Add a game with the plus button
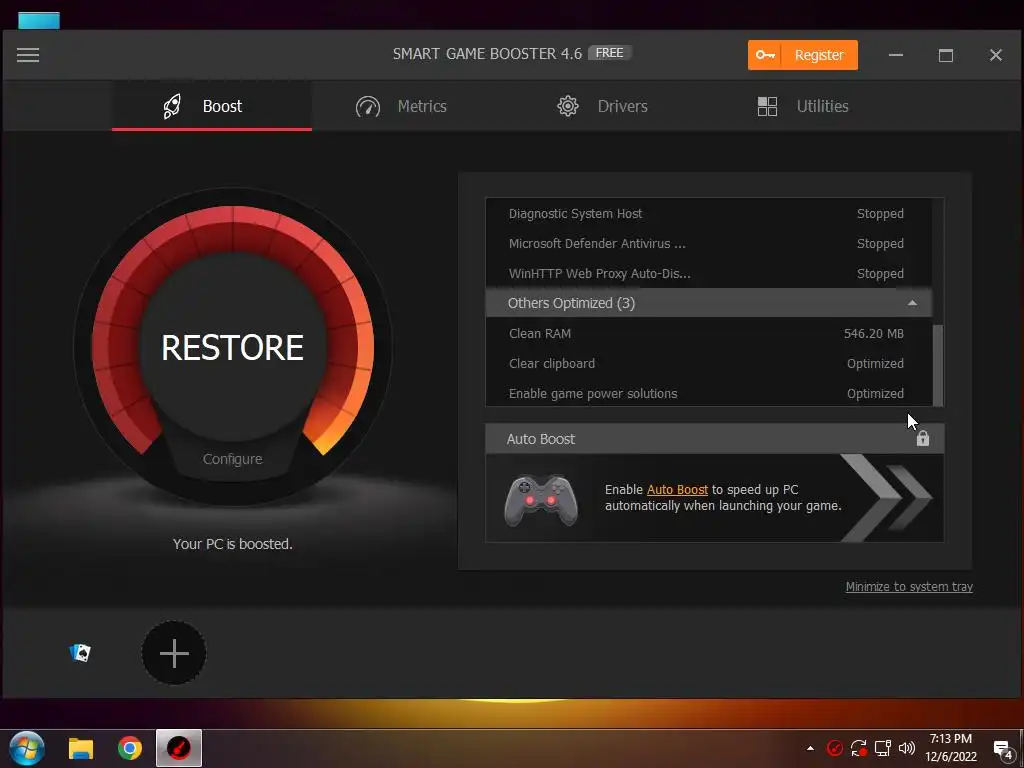This screenshot has height=768, width=1024. click(x=174, y=653)
